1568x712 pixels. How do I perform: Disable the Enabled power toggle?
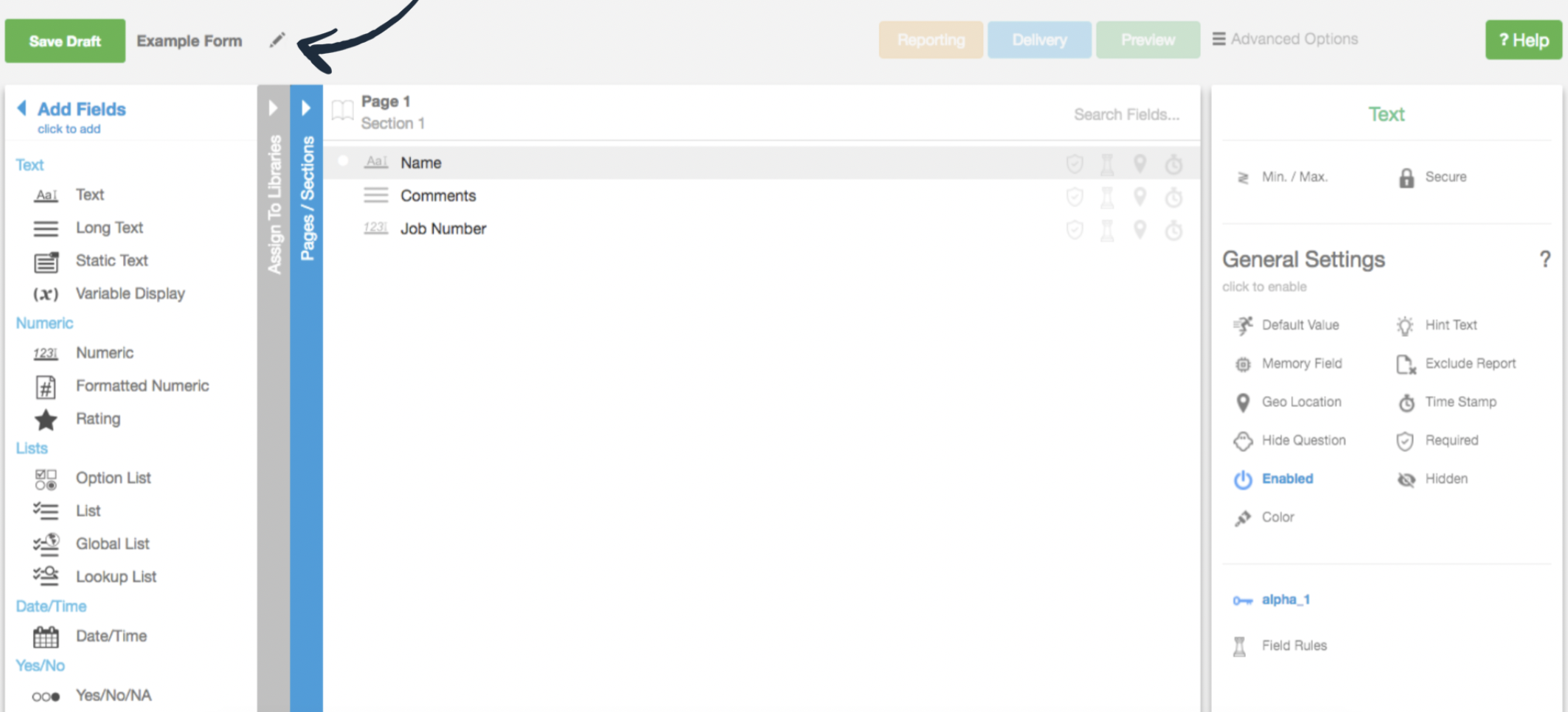[x=1288, y=478]
